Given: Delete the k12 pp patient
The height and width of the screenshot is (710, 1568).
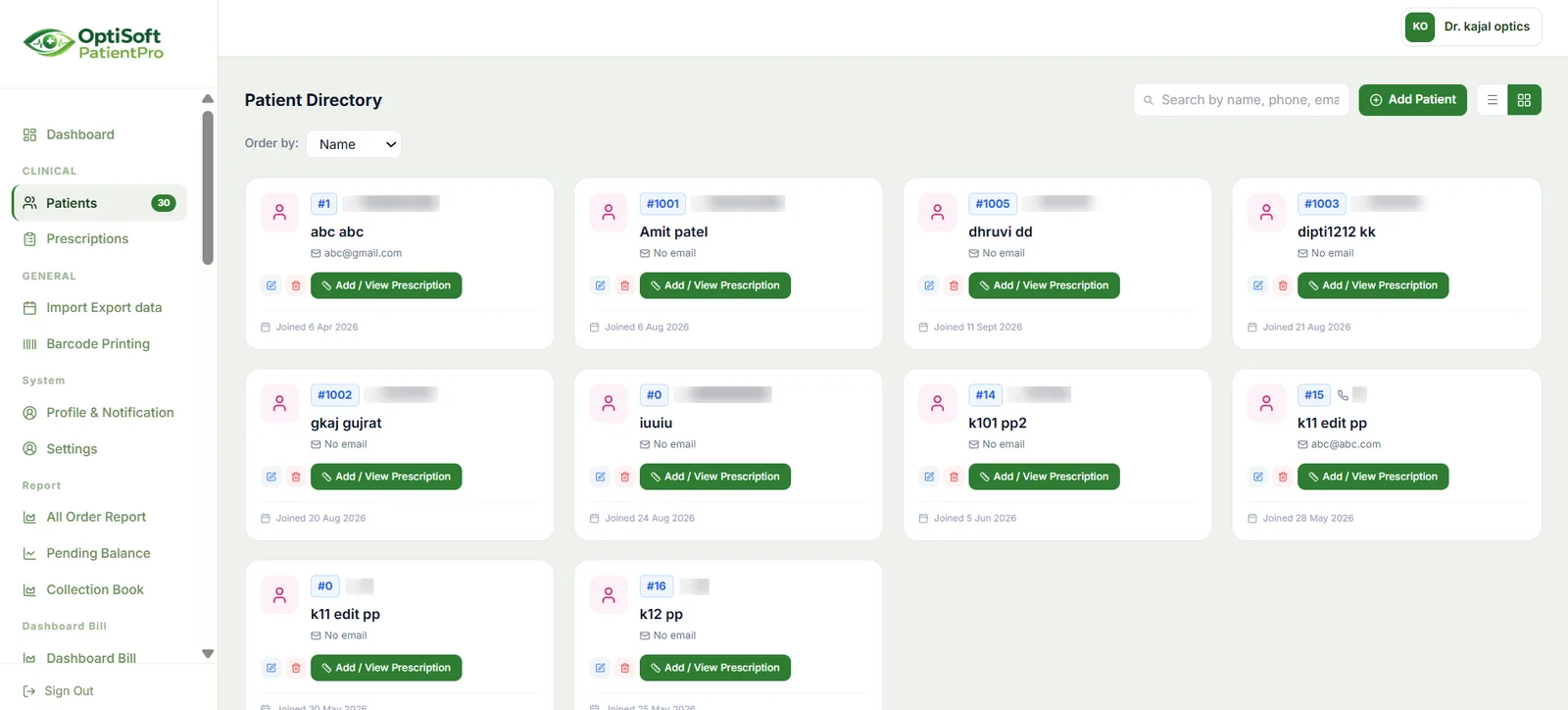Looking at the screenshot, I should tap(625, 668).
